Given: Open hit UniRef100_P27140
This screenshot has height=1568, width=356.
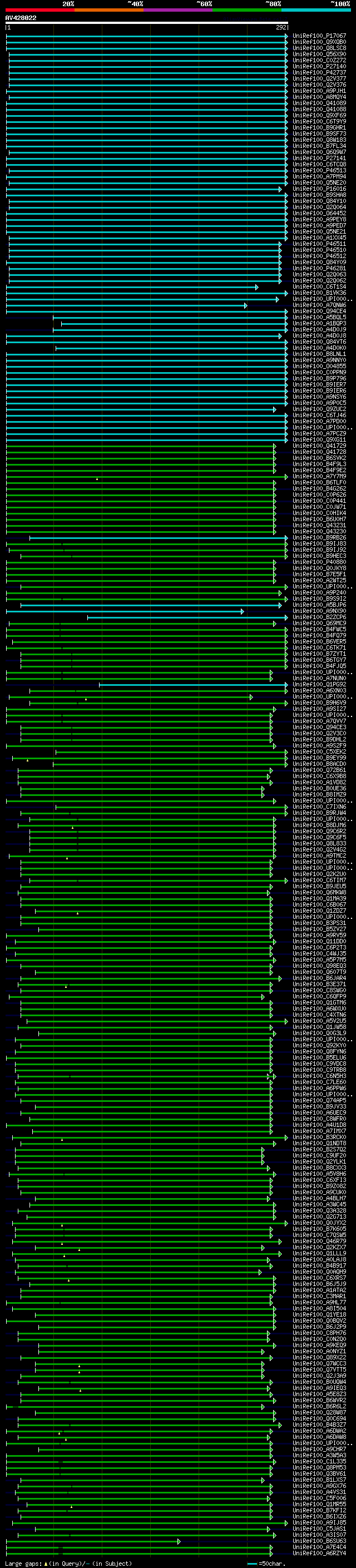Looking at the screenshot, I should pyautogui.click(x=319, y=66).
